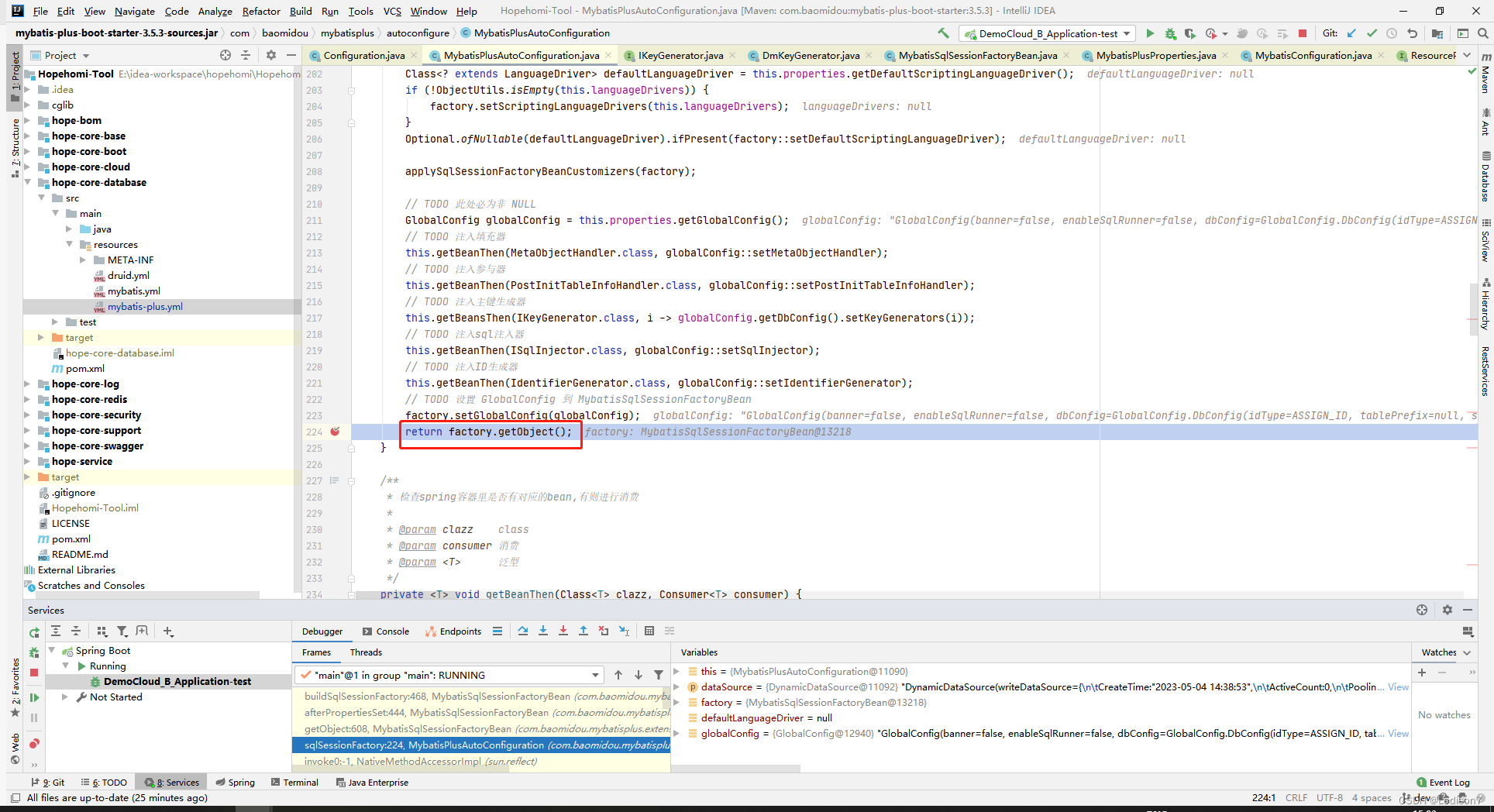
Task: Open Project panel settings gear icon
Action: coord(270,55)
